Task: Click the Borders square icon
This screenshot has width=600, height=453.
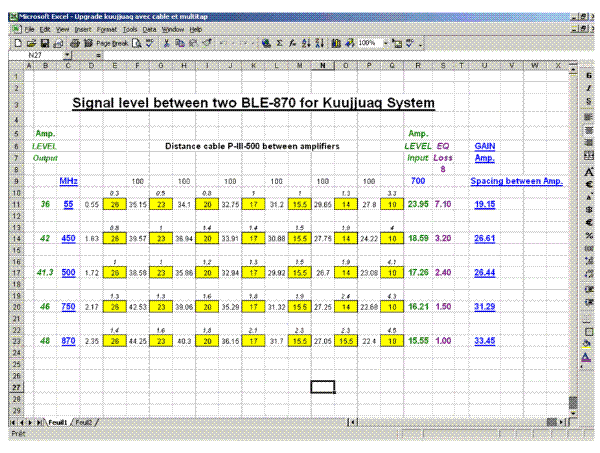Action: [x=589, y=331]
